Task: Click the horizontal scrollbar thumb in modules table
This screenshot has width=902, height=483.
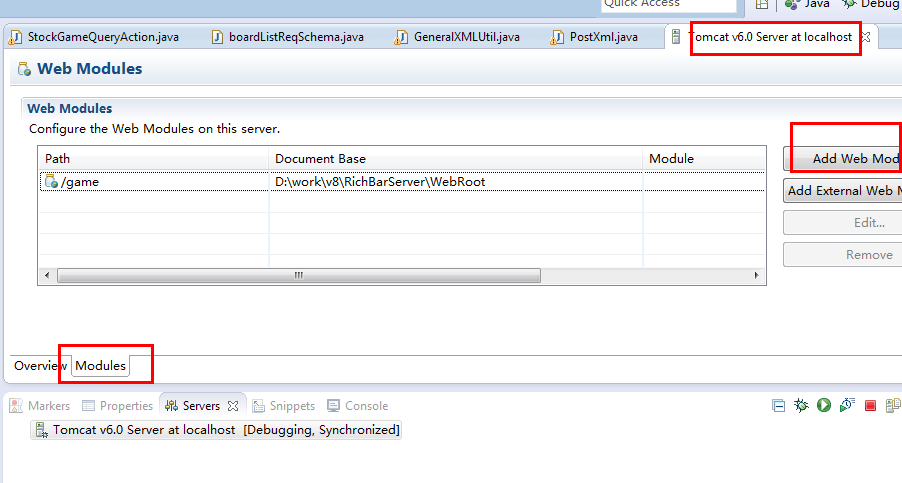Action: coord(299,275)
